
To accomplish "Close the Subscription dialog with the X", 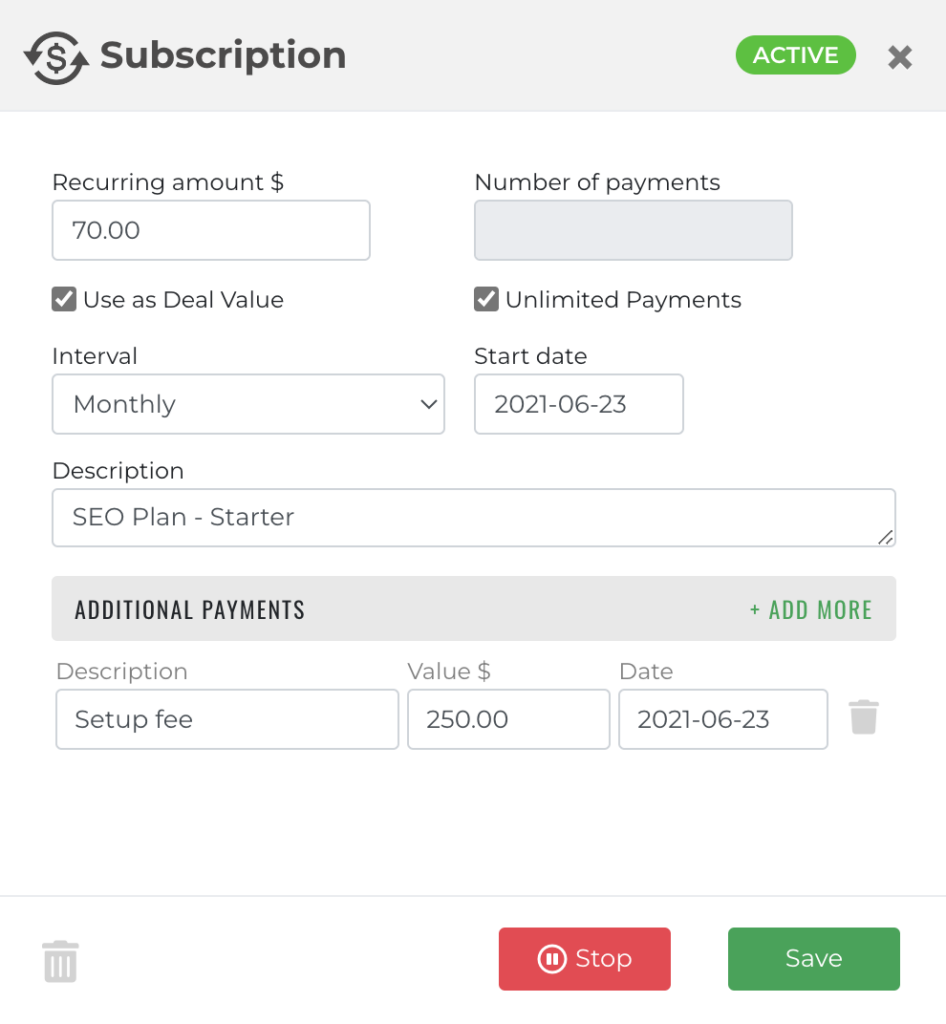I will coord(899,56).
